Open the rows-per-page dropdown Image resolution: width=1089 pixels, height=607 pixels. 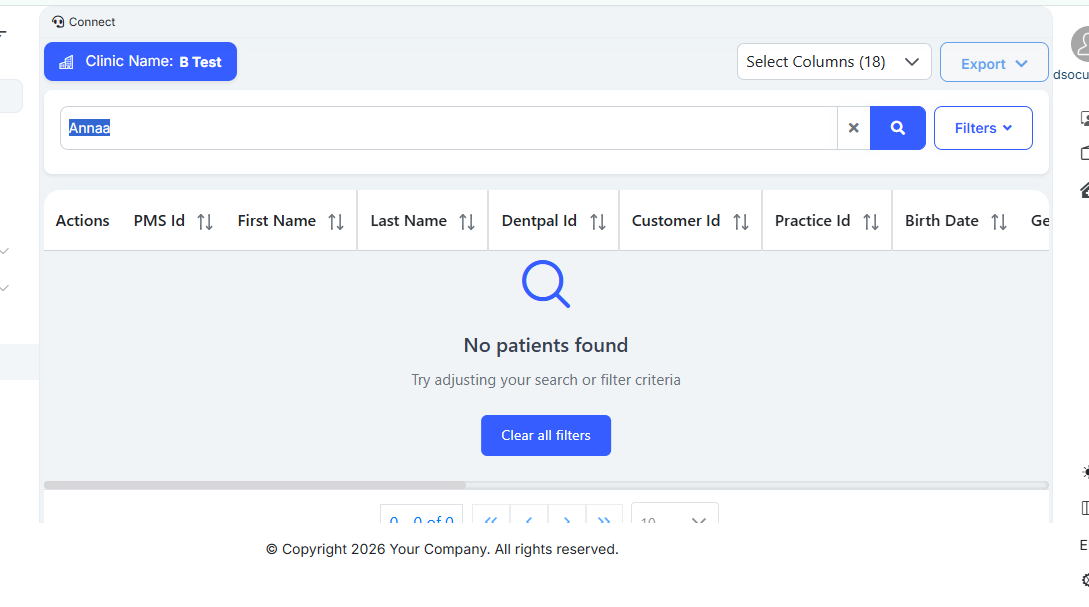674,519
